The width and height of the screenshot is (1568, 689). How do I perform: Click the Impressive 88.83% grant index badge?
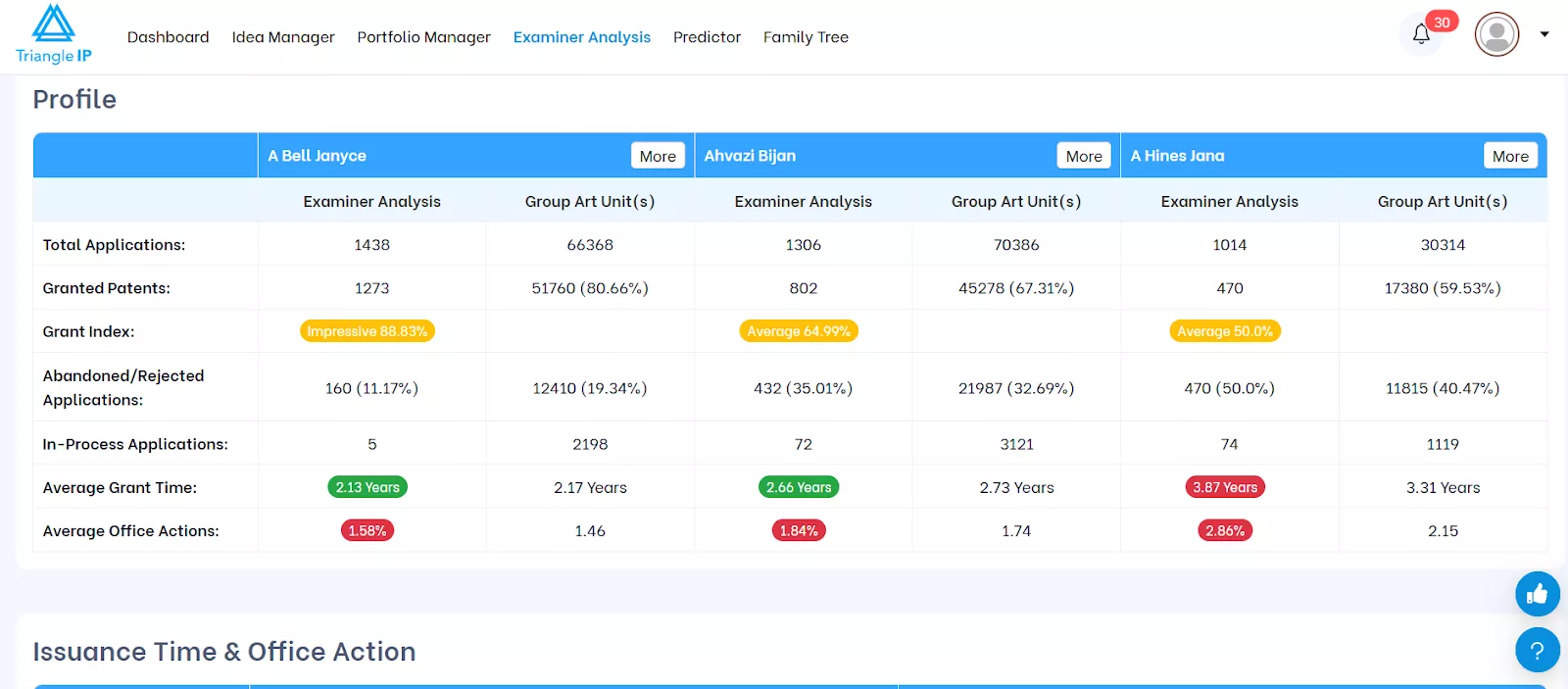(367, 331)
